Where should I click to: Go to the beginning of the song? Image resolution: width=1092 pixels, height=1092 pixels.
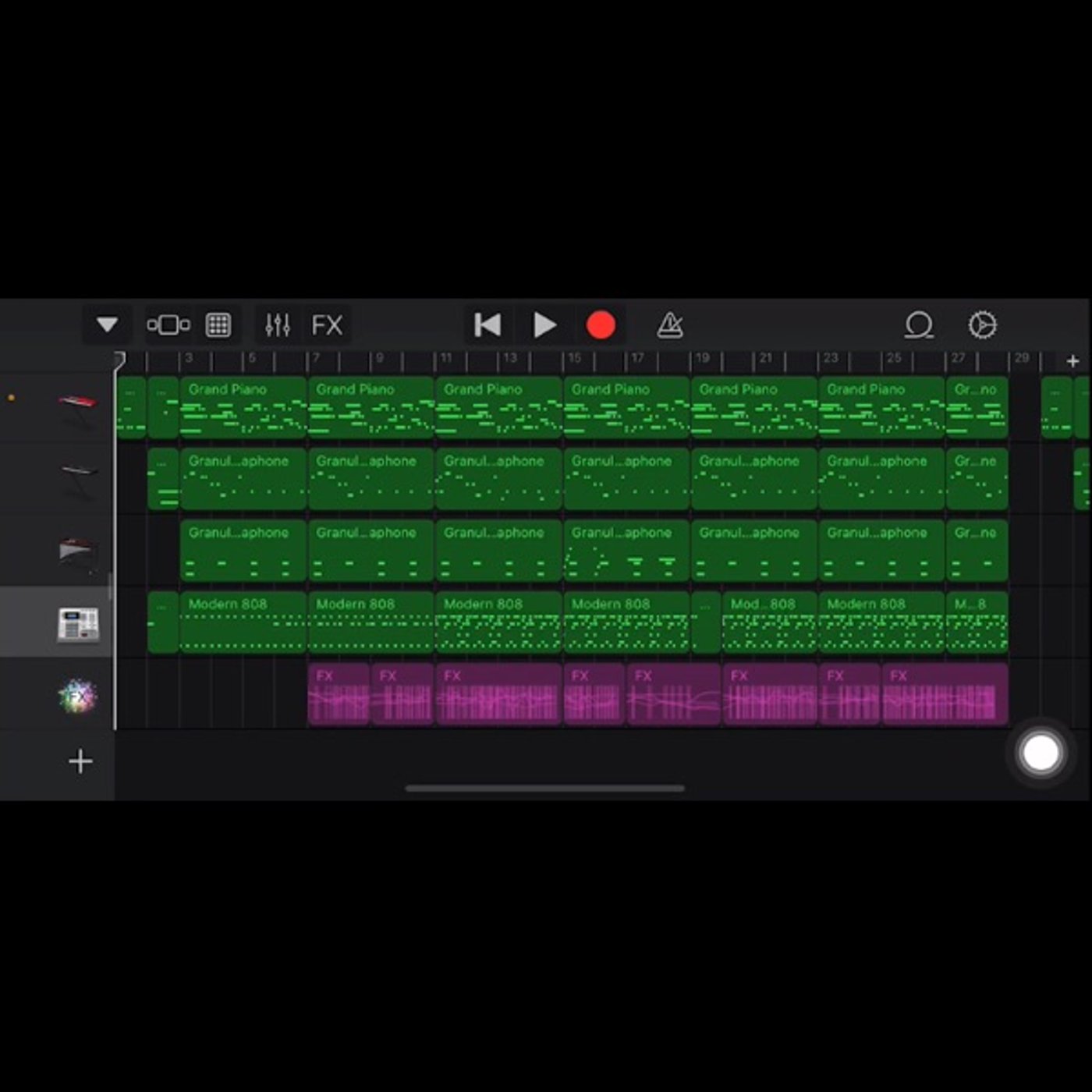[487, 325]
